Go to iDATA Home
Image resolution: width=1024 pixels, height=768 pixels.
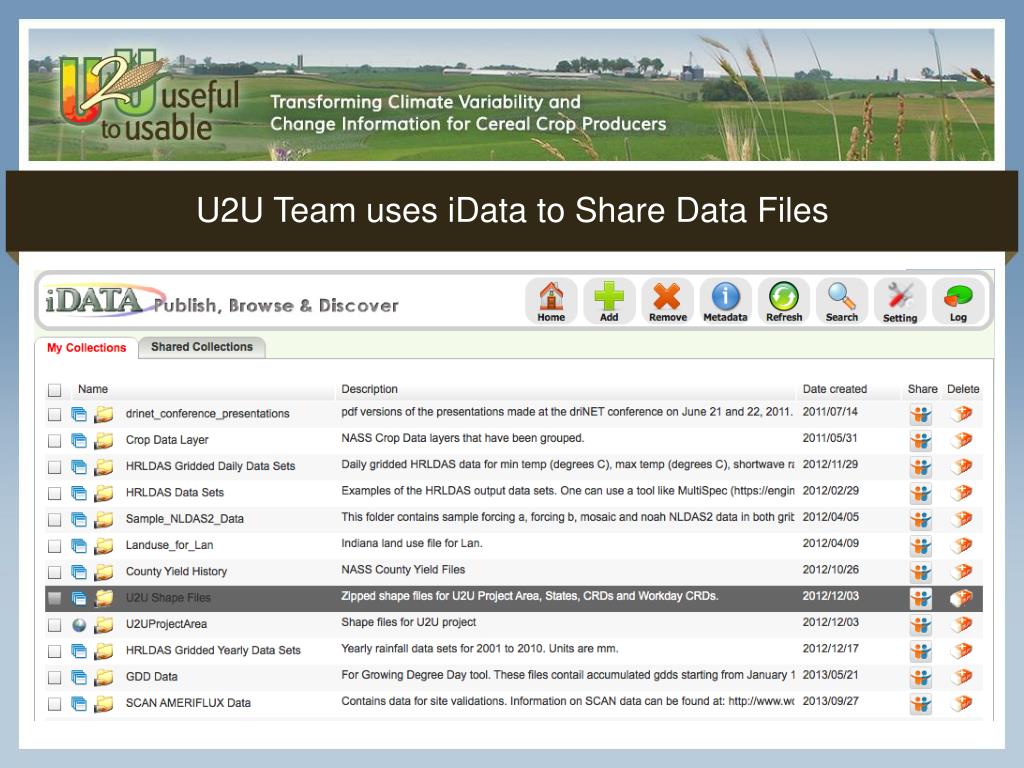pos(551,301)
